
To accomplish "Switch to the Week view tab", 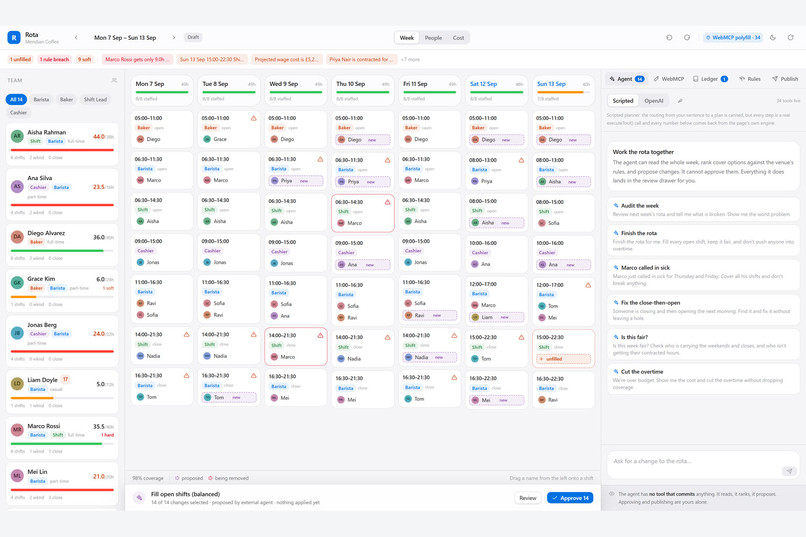I will 407,38.
